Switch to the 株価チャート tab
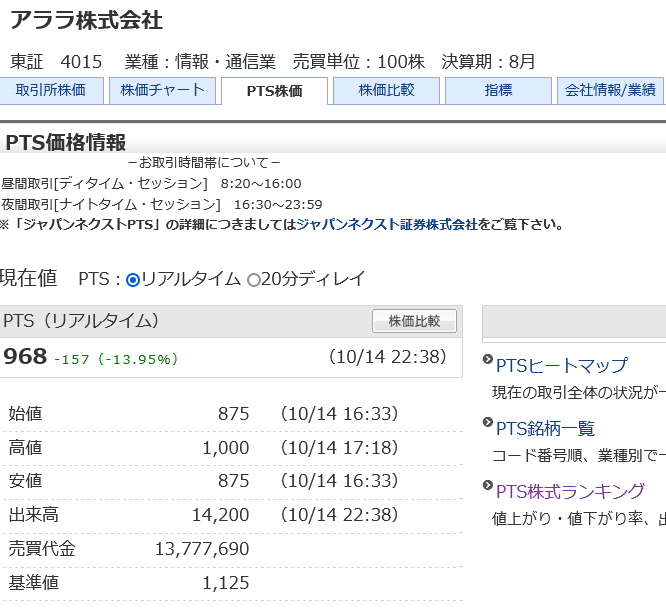Screen dimensions: 666x611 (163, 90)
